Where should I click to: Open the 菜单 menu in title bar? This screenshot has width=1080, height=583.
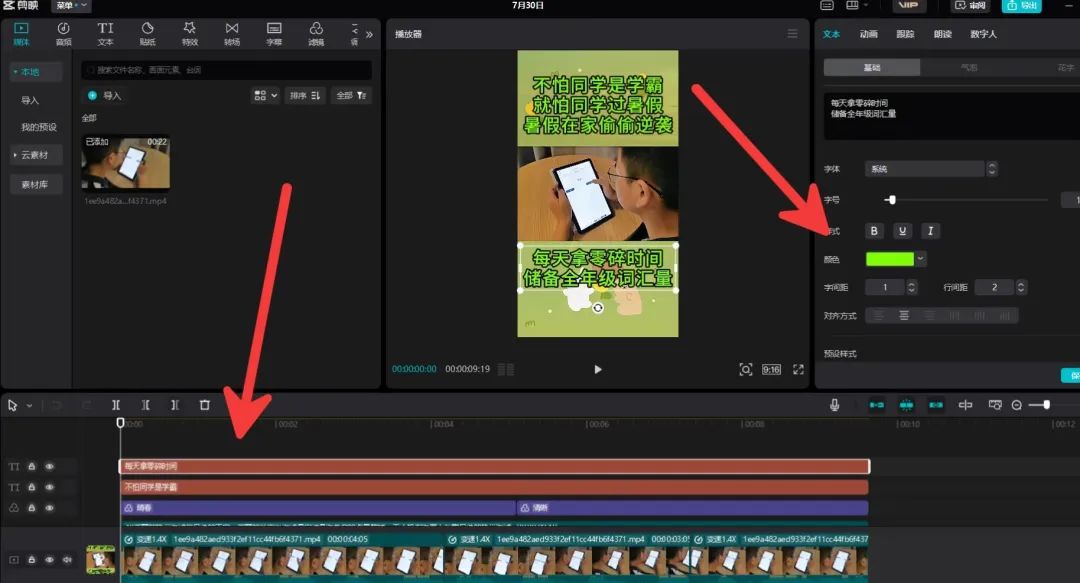(71, 6)
